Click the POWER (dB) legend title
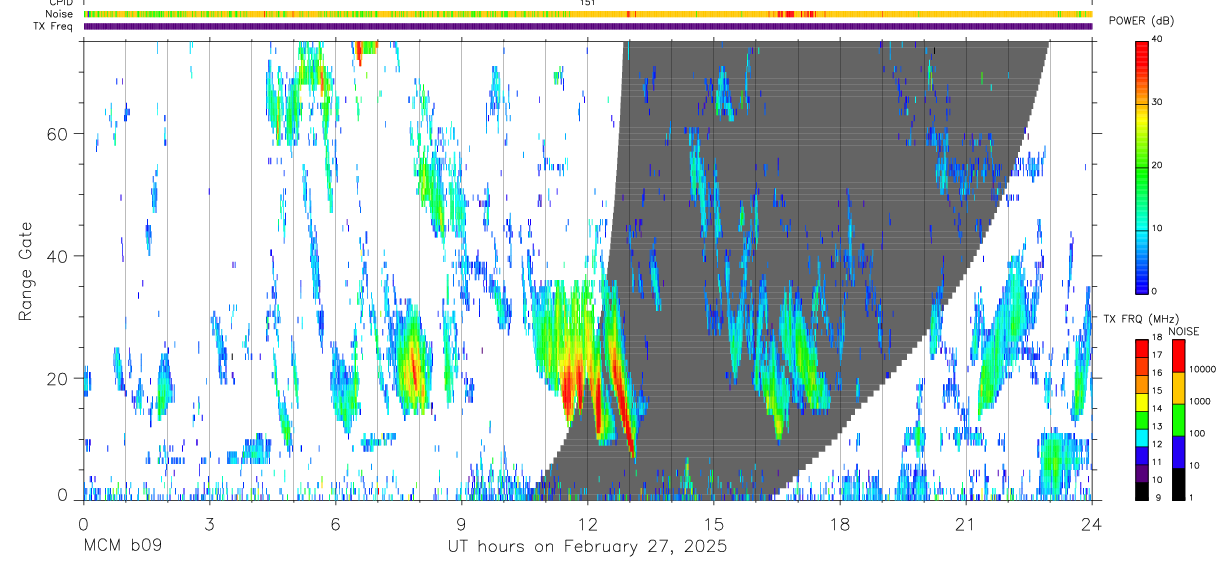This screenshot has height=567, width=1228. pos(1141,20)
